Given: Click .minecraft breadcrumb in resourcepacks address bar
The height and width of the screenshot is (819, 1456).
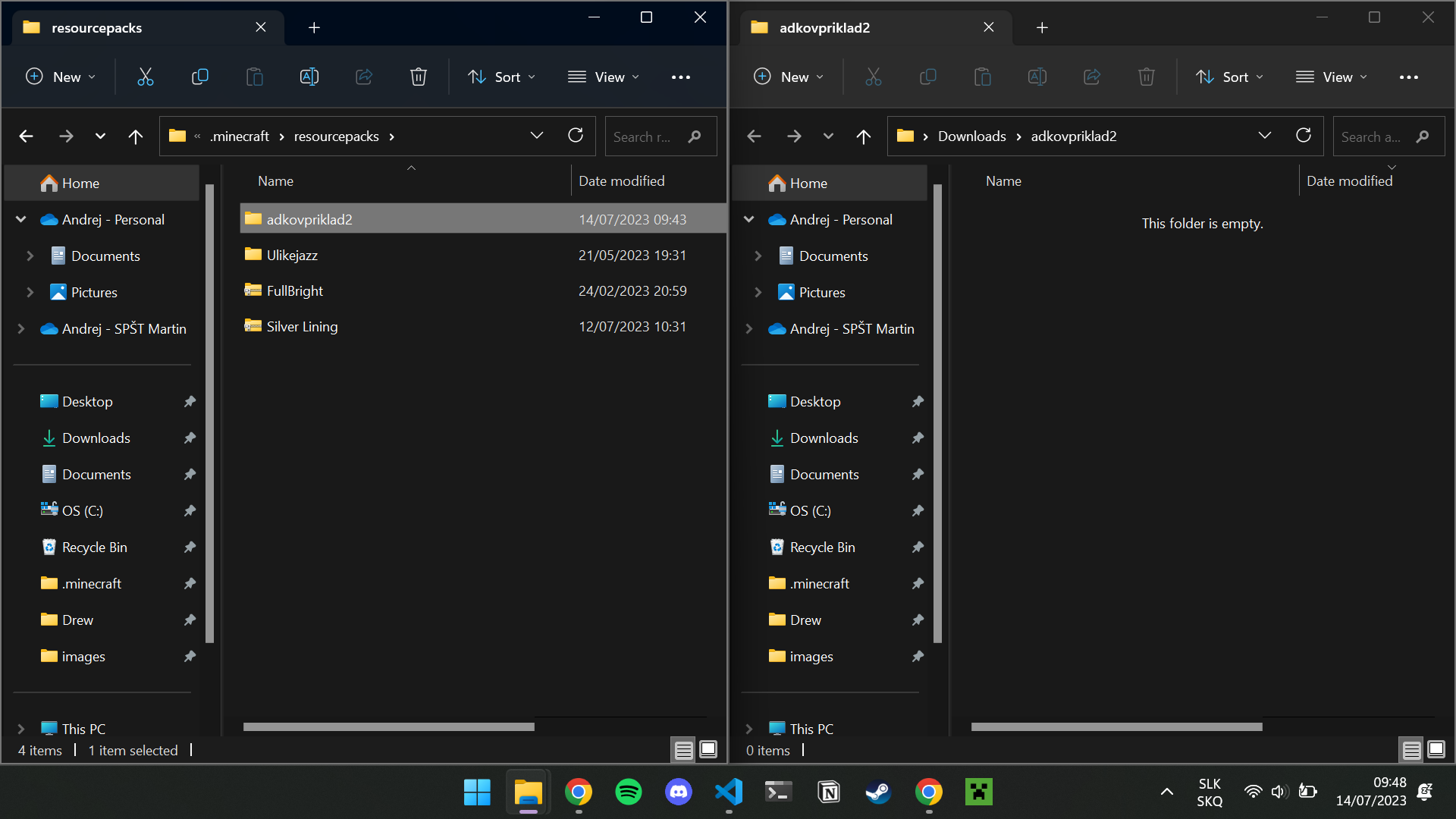Looking at the screenshot, I should (x=240, y=136).
